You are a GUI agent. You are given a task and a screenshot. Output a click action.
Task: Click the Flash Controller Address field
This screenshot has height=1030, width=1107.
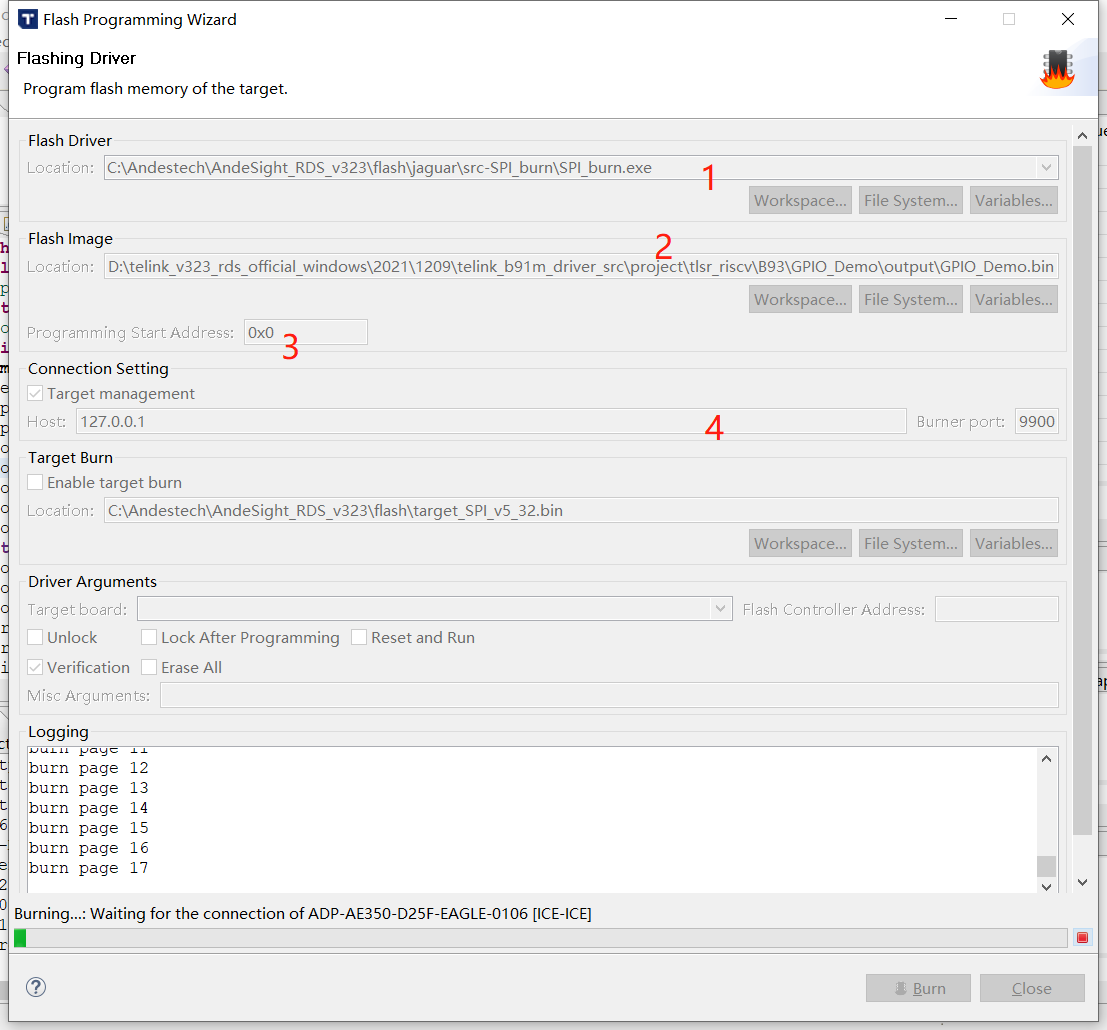point(996,609)
